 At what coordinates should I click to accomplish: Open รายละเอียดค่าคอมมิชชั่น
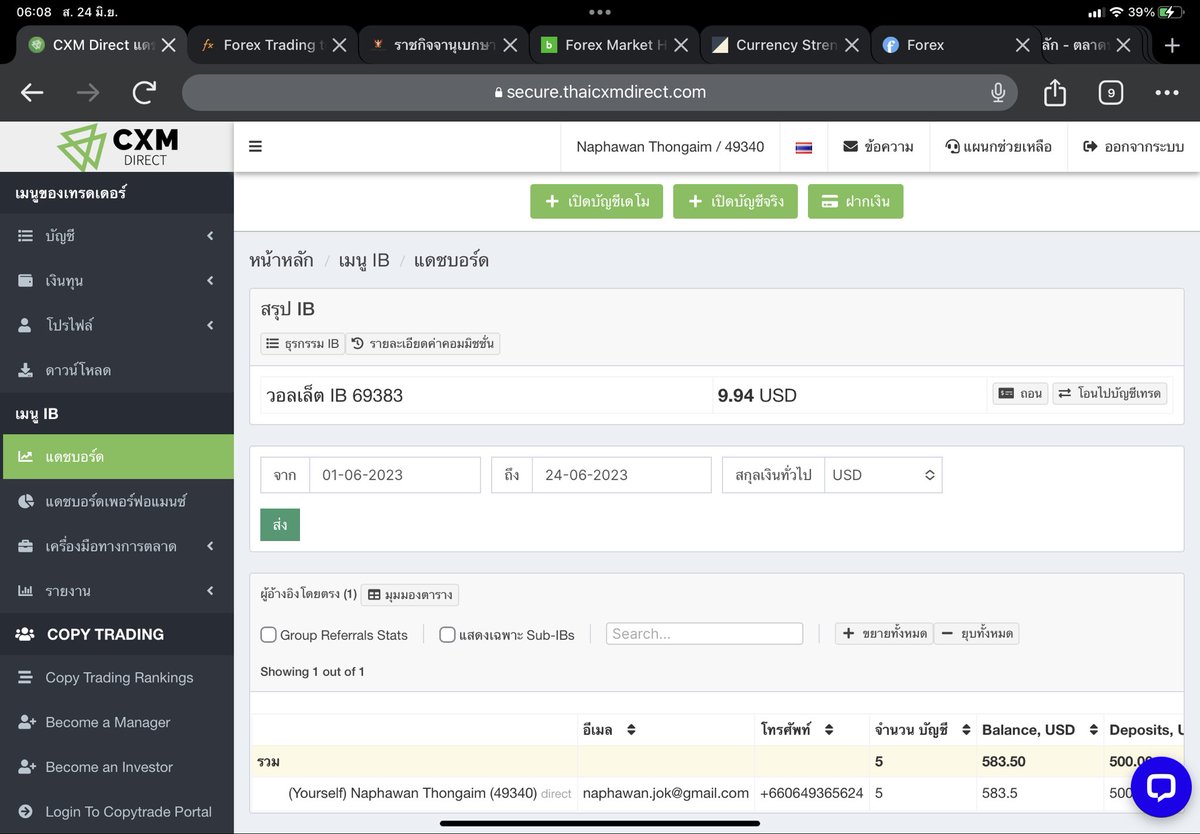point(422,343)
